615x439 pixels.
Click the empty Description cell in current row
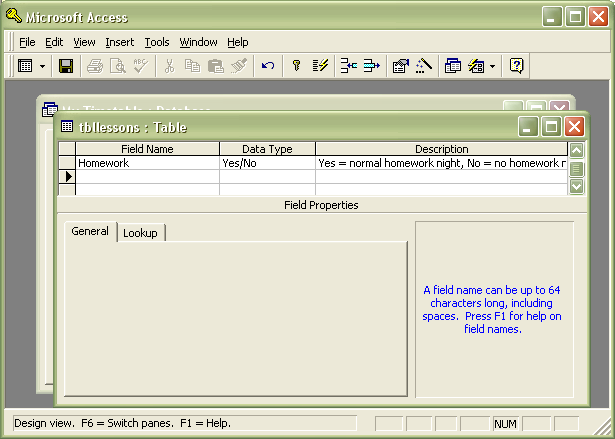click(x=442, y=177)
